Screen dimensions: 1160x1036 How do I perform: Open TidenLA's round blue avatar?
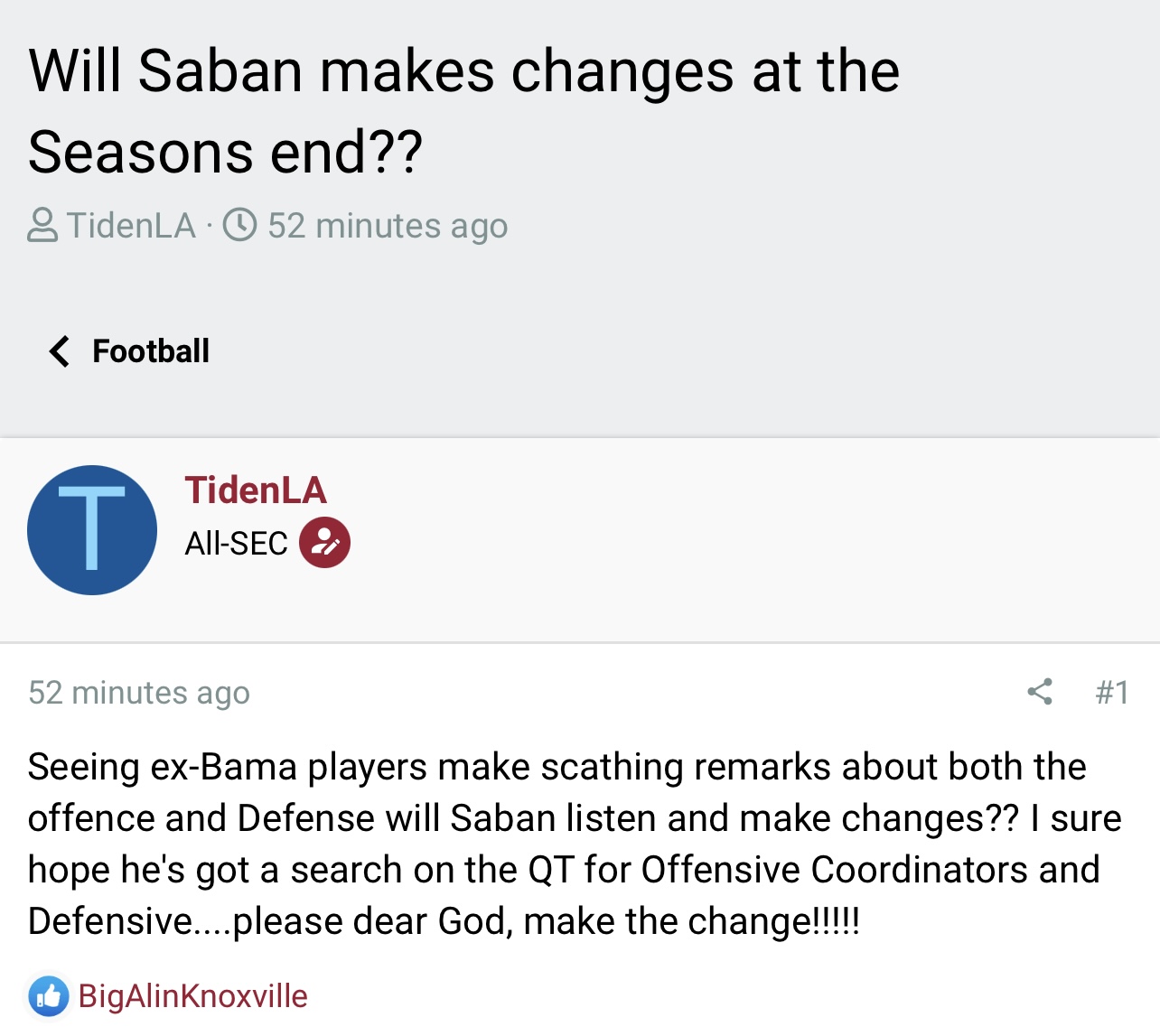point(92,530)
